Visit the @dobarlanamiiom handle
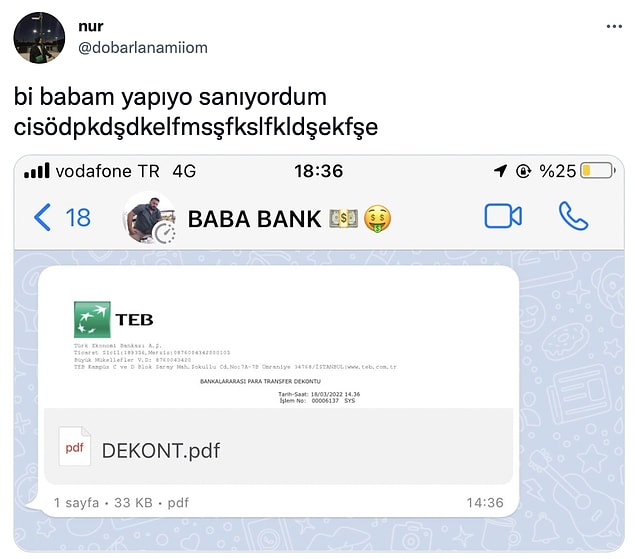The image size is (635, 559). click(x=143, y=48)
